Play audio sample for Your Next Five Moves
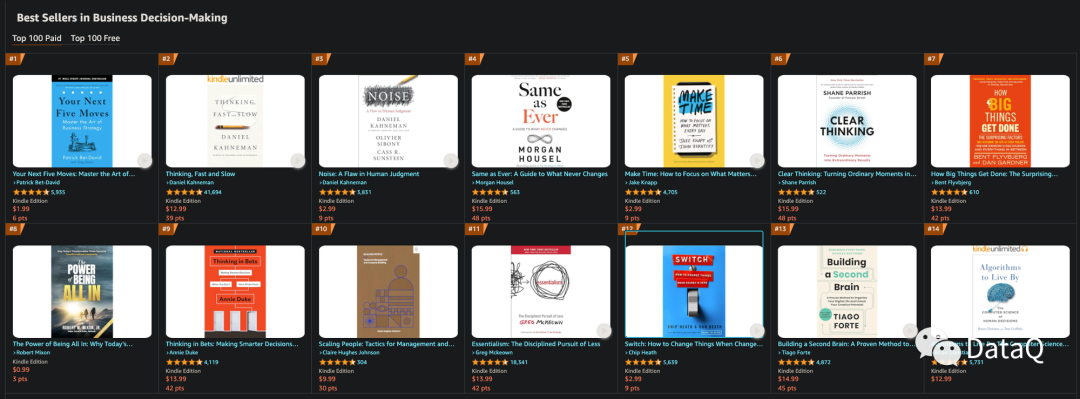Viewport: 1080px width, 399px height. tap(144, 160)
